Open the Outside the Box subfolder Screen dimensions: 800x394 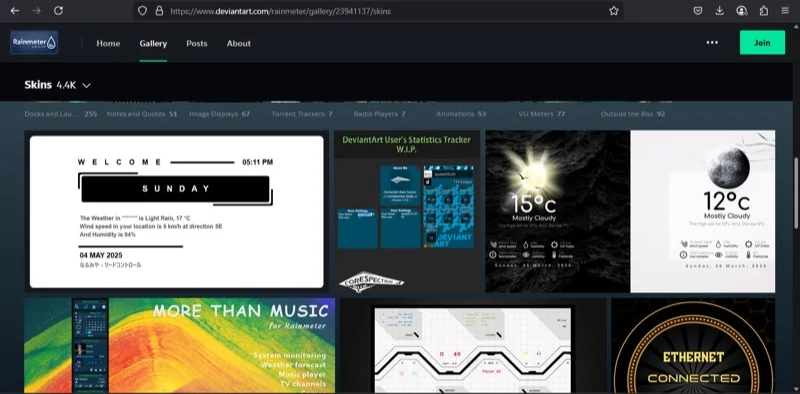(633, 114)
